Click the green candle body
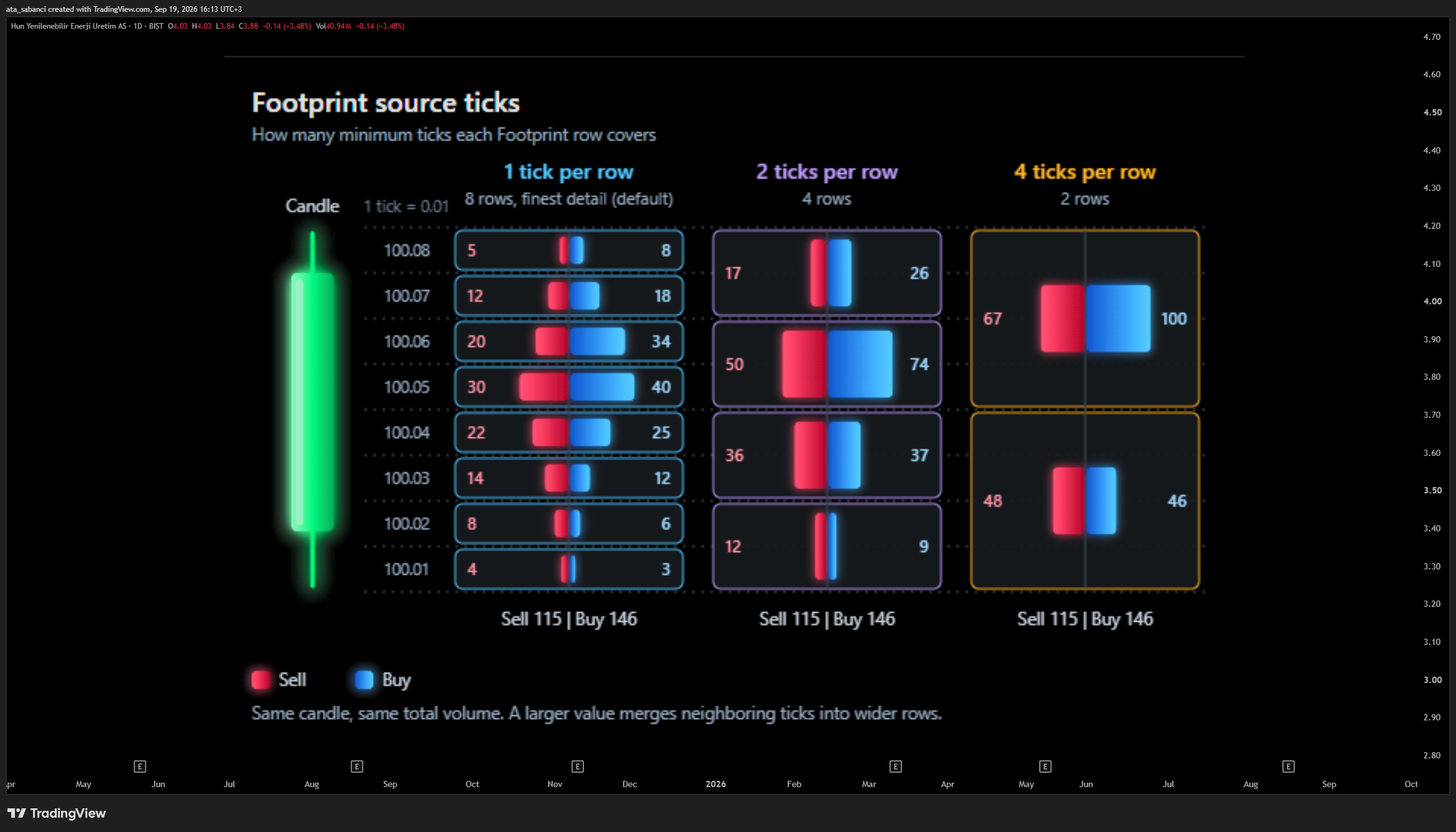Screen dimensions: 1456x832 pos(312,402)
